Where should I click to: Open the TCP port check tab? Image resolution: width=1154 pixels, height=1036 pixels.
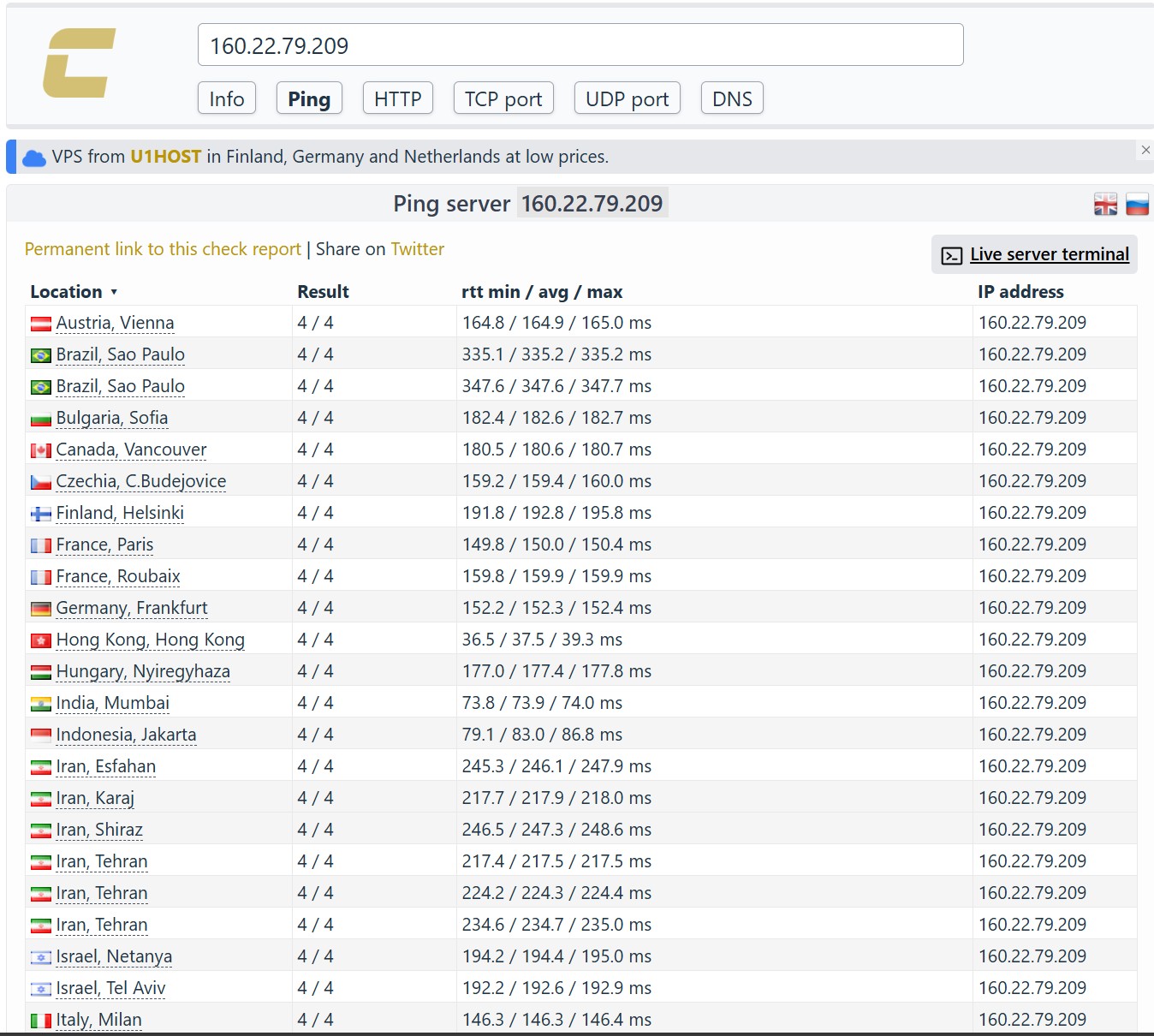503,98
